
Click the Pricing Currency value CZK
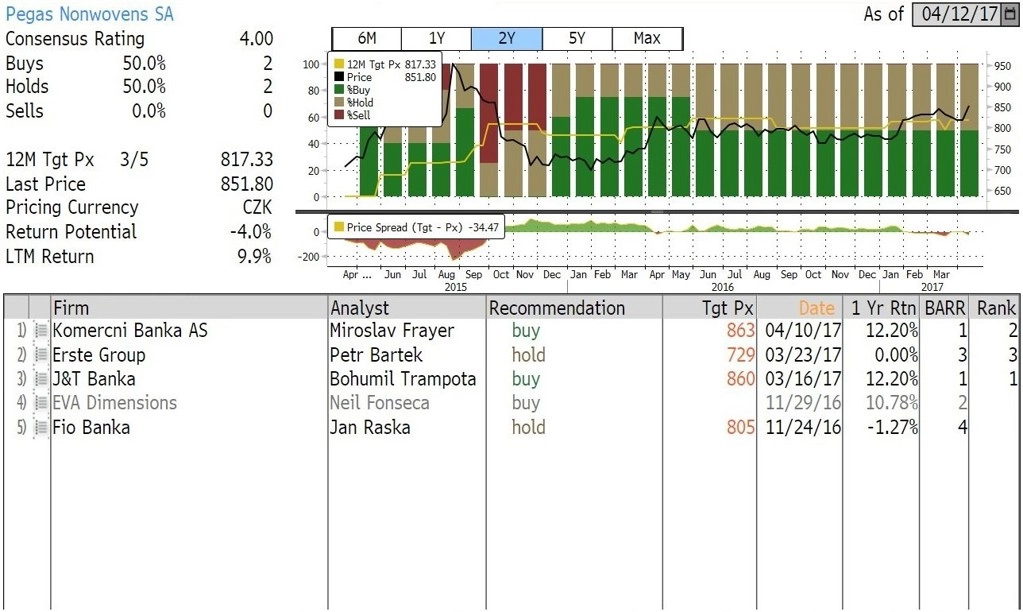point(257,207)
